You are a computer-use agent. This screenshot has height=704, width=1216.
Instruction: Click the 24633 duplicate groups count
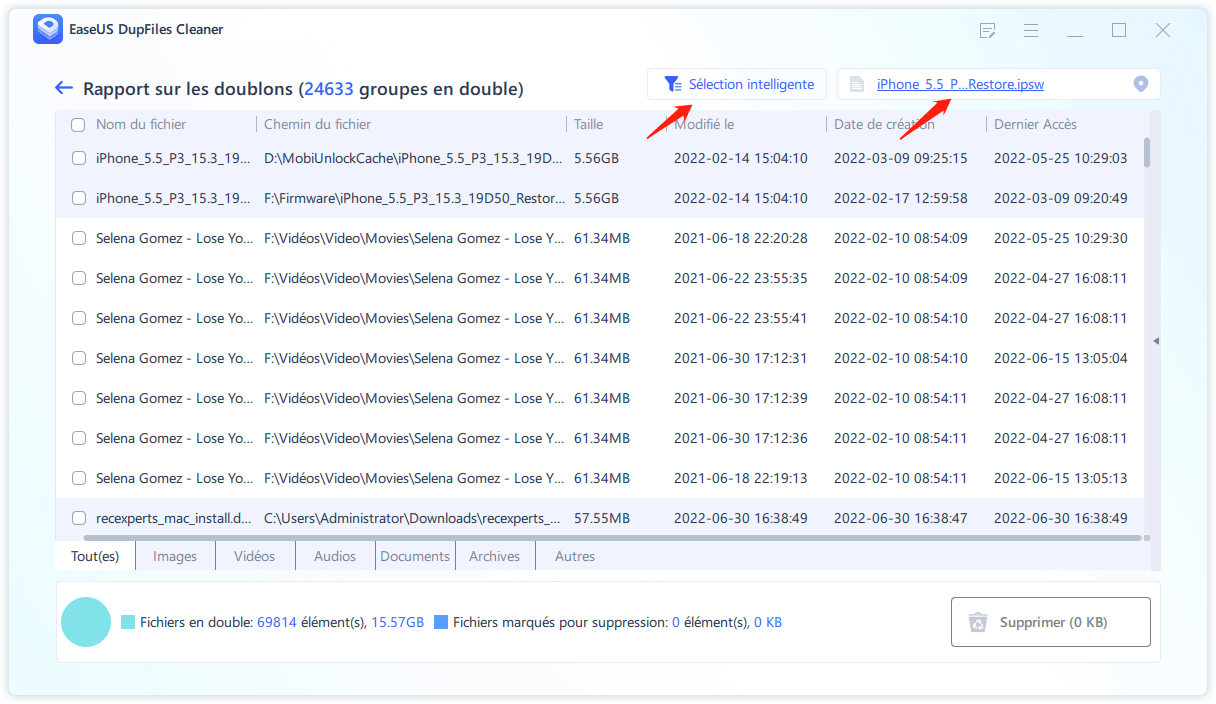[x=330, y=89]
